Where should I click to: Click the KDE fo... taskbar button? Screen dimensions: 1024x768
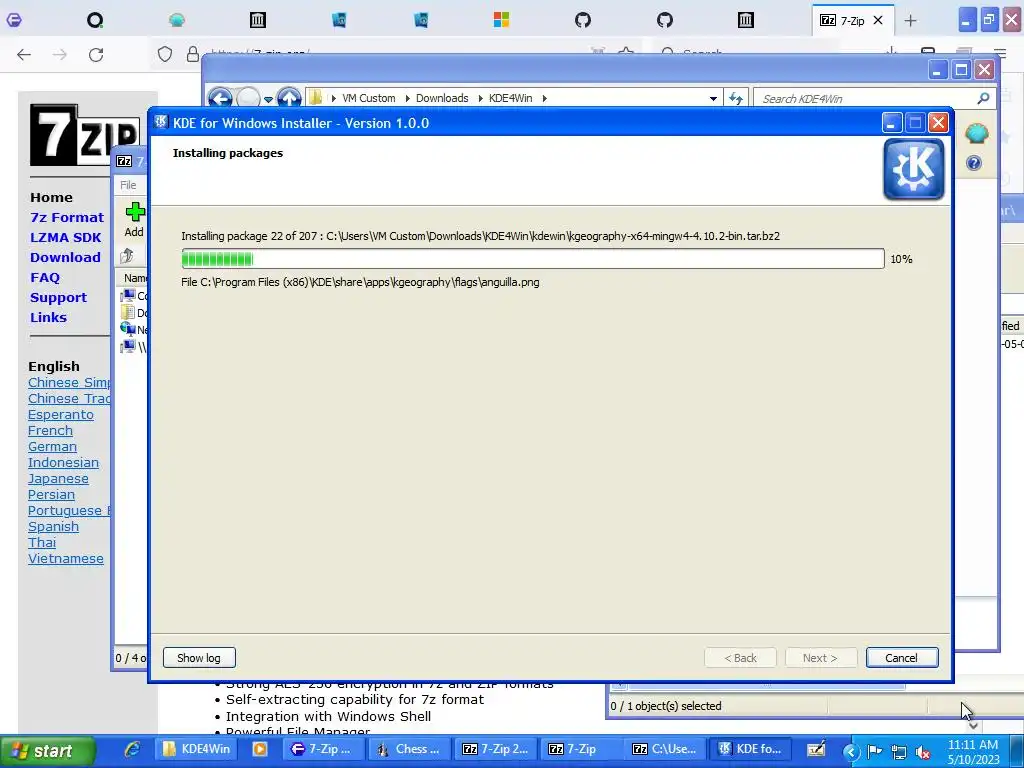pyautogui.click(x=750, y=749)
